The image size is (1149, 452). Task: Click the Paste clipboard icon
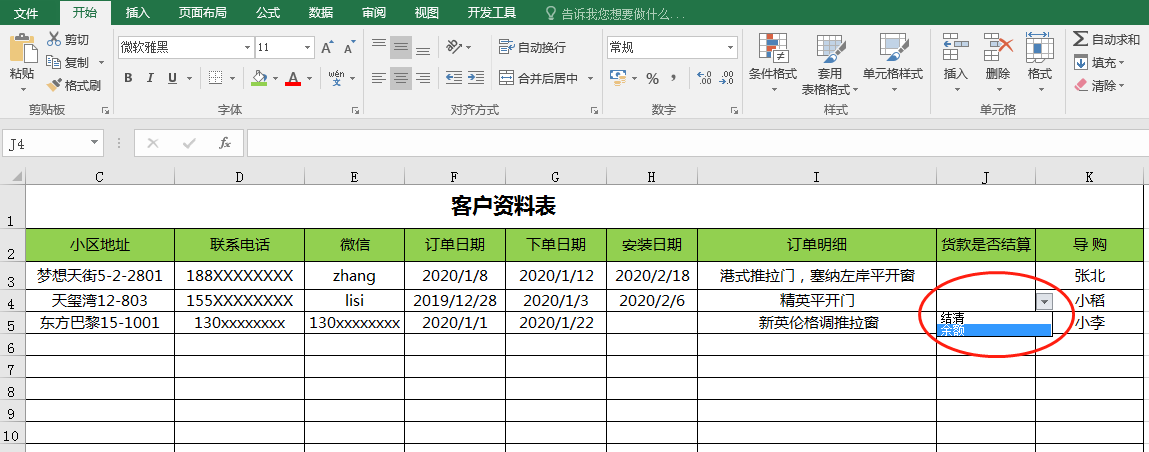click(23, 48)
